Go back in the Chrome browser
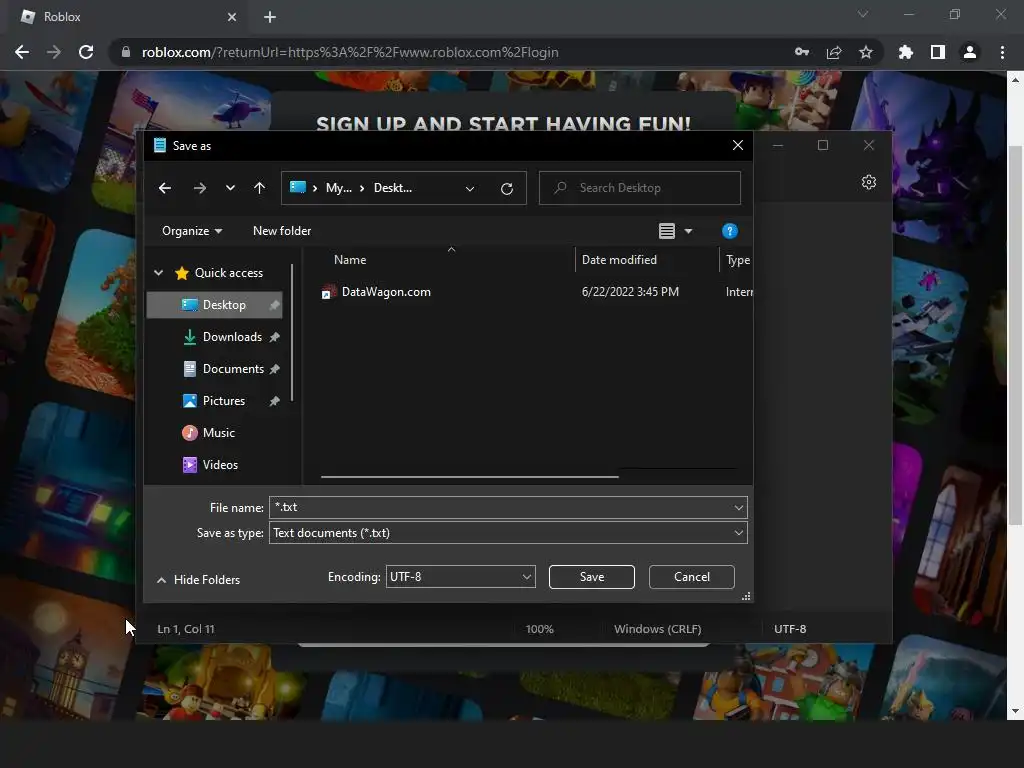The height and width of the screenshot is (768, 1024). (x=22, y=52)
